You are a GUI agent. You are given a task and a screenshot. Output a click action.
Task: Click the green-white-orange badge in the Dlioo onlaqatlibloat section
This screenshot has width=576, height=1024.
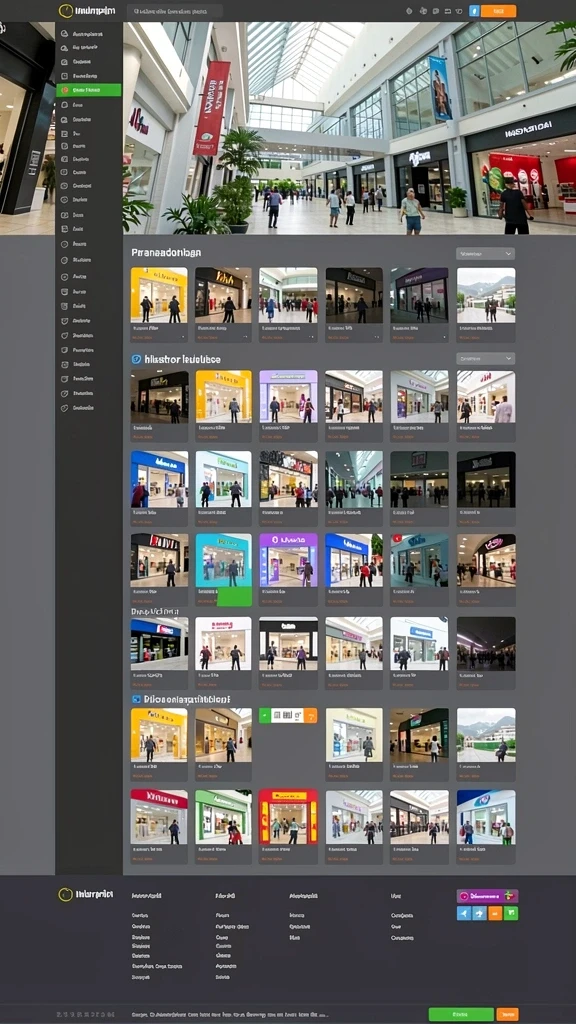coord(288,715)
